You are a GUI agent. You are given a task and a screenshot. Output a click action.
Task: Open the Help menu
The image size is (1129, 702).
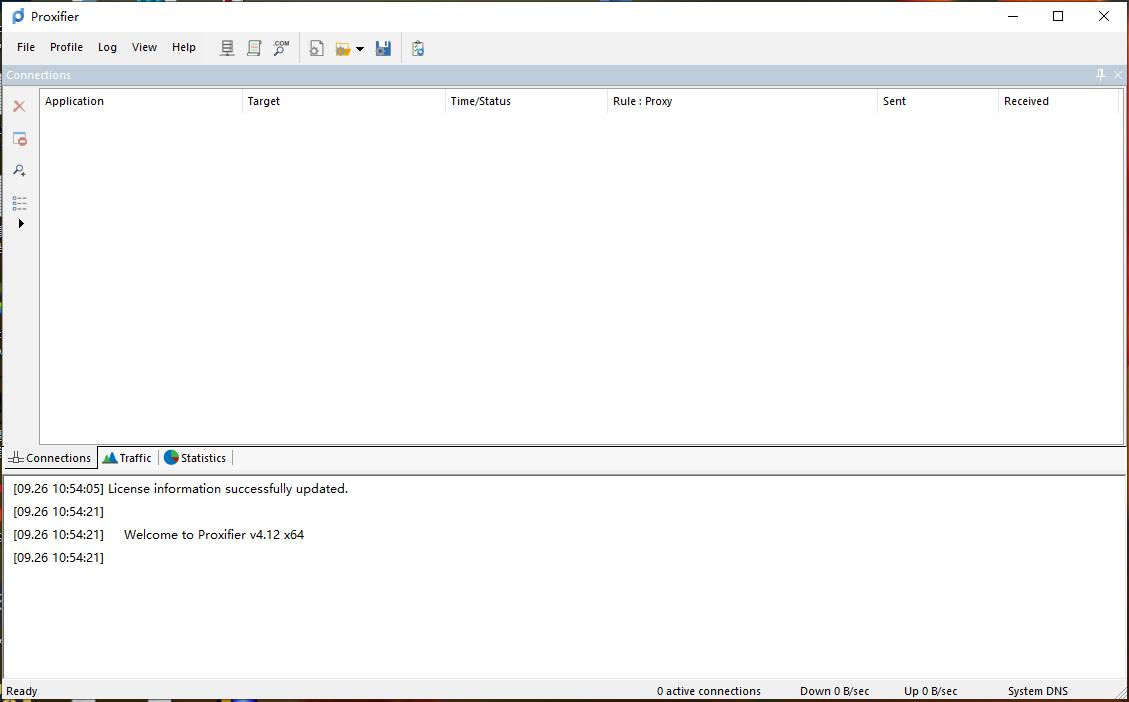[184, 48]
